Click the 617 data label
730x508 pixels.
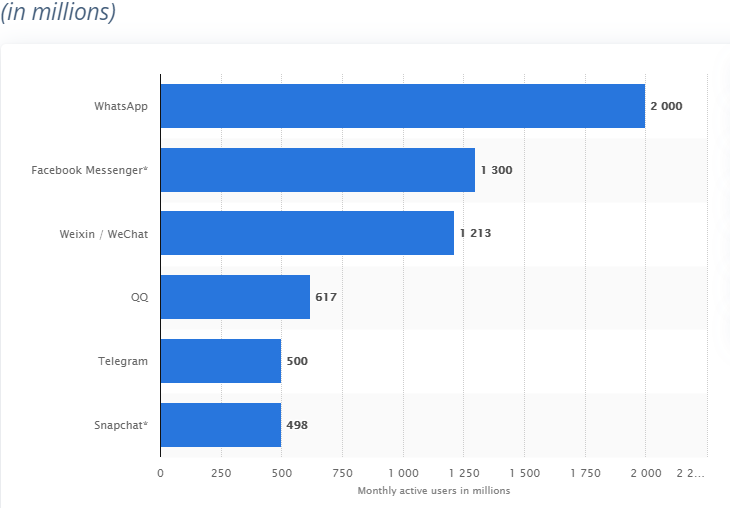pyautogui.click(x=326, y=297)
